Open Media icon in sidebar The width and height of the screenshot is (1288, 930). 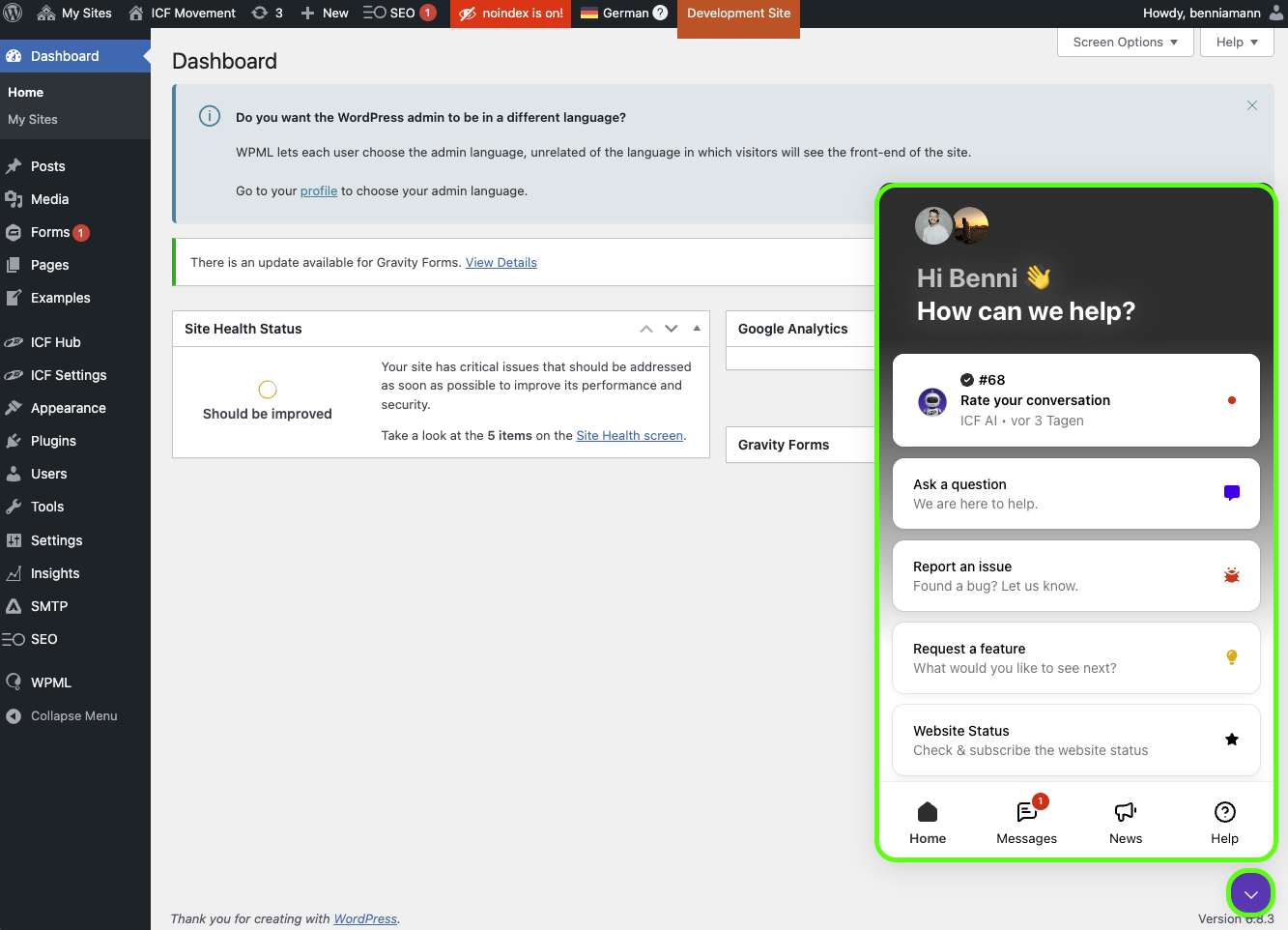[x=14, y=199]
